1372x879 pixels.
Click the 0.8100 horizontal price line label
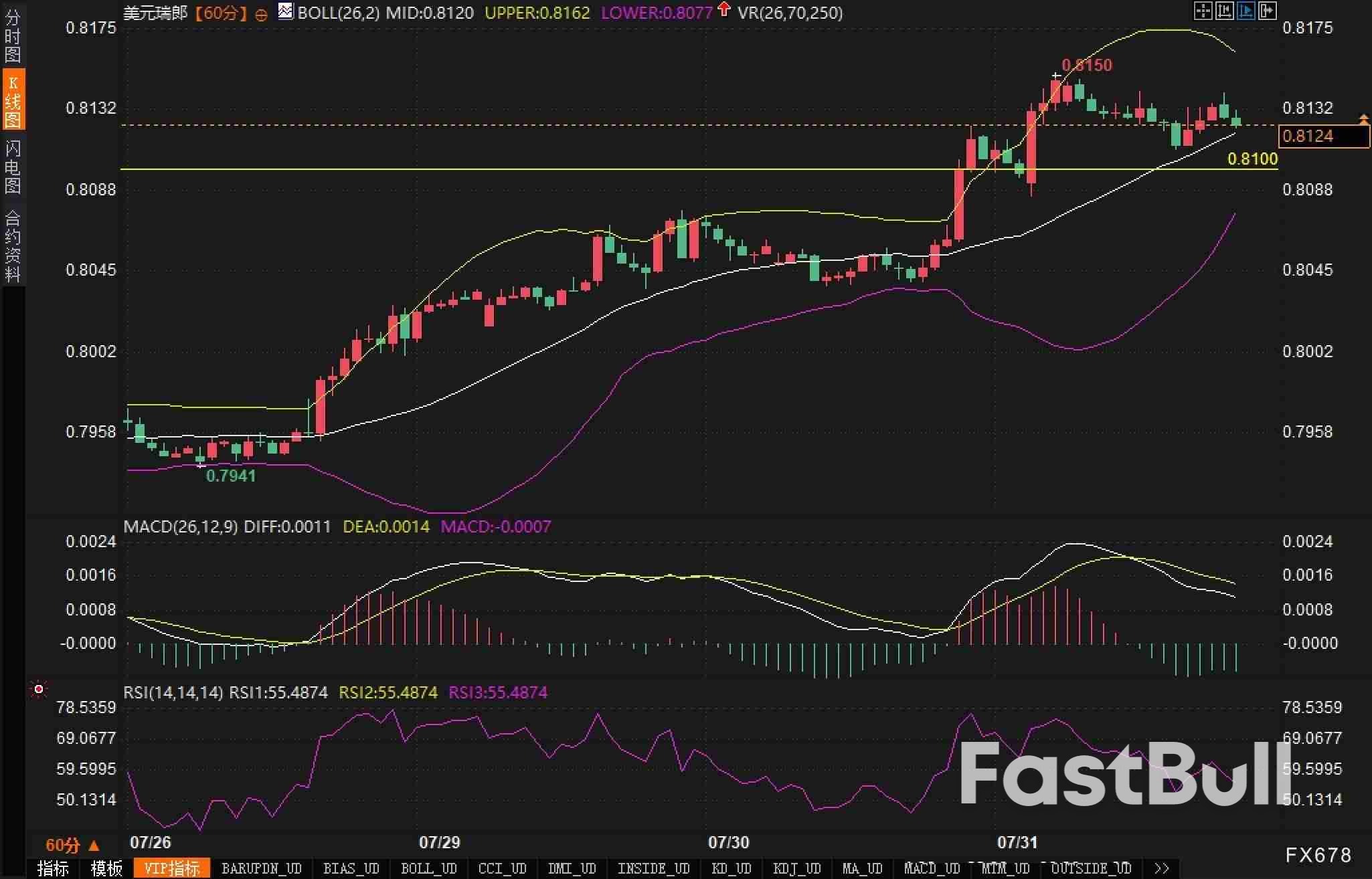coord(1252,159)
